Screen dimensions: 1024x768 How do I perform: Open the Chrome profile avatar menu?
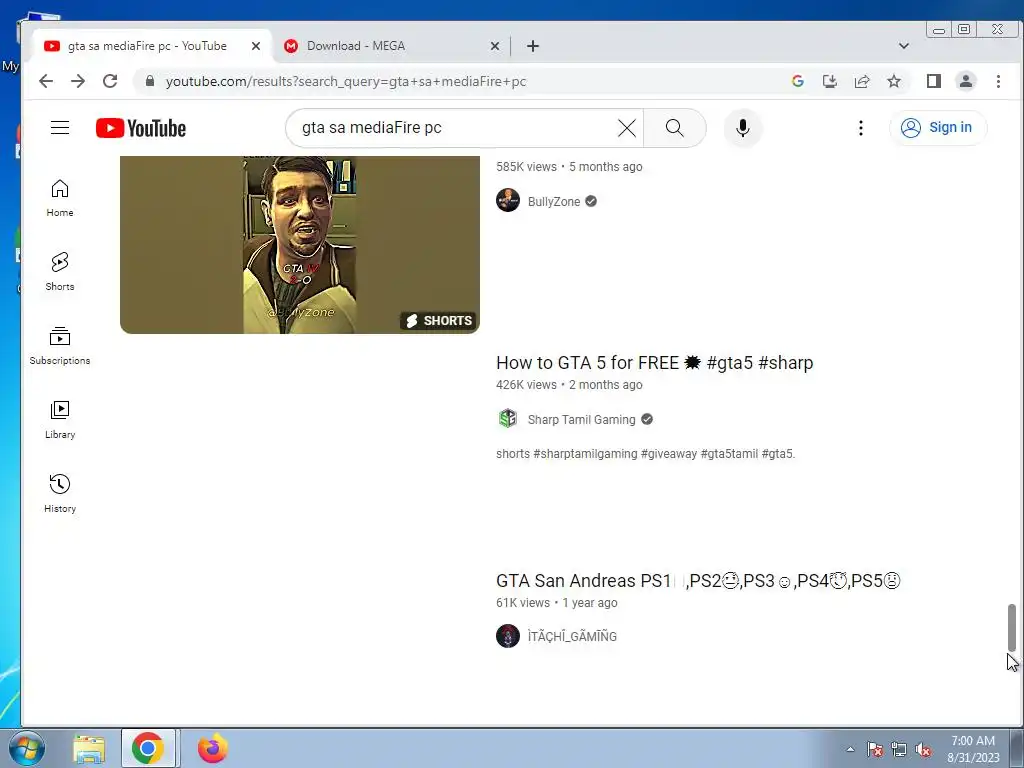[x=965, y=81]
